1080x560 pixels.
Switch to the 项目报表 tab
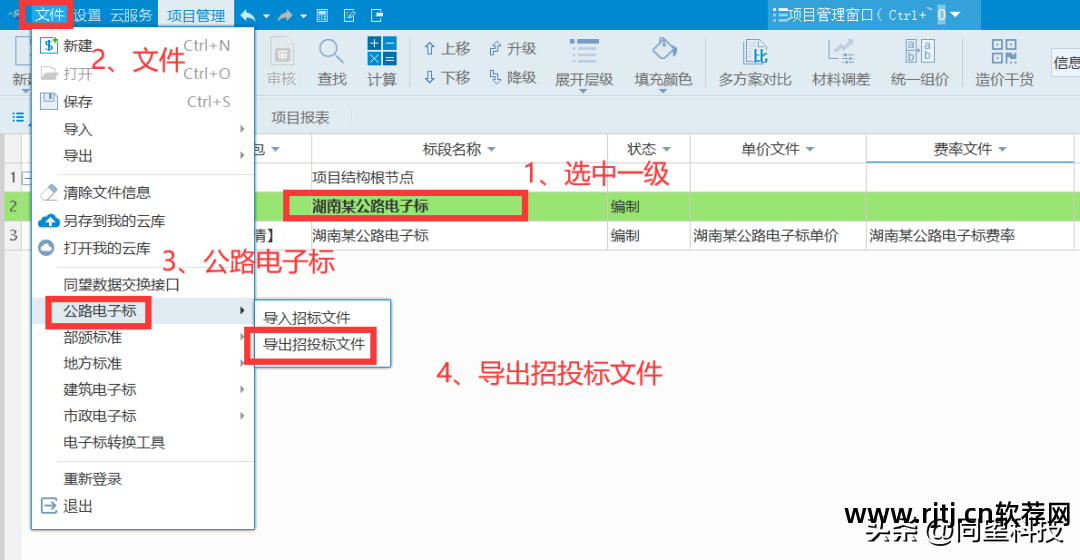[x=300, y=118]
